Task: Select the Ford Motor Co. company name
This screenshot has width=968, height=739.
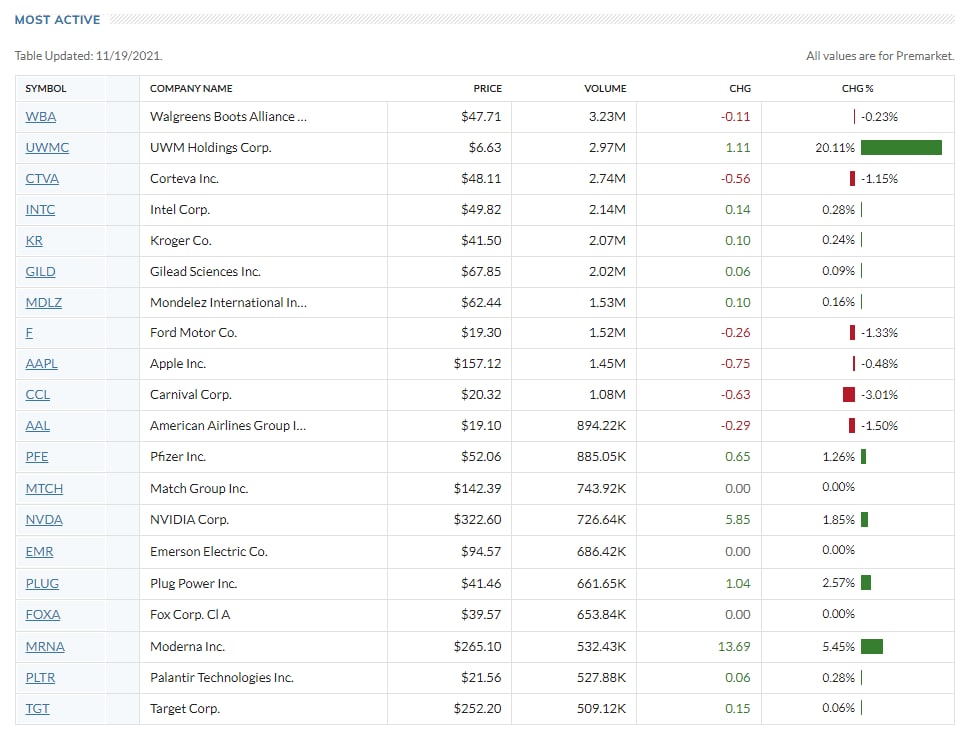Action: pos(193,332)
